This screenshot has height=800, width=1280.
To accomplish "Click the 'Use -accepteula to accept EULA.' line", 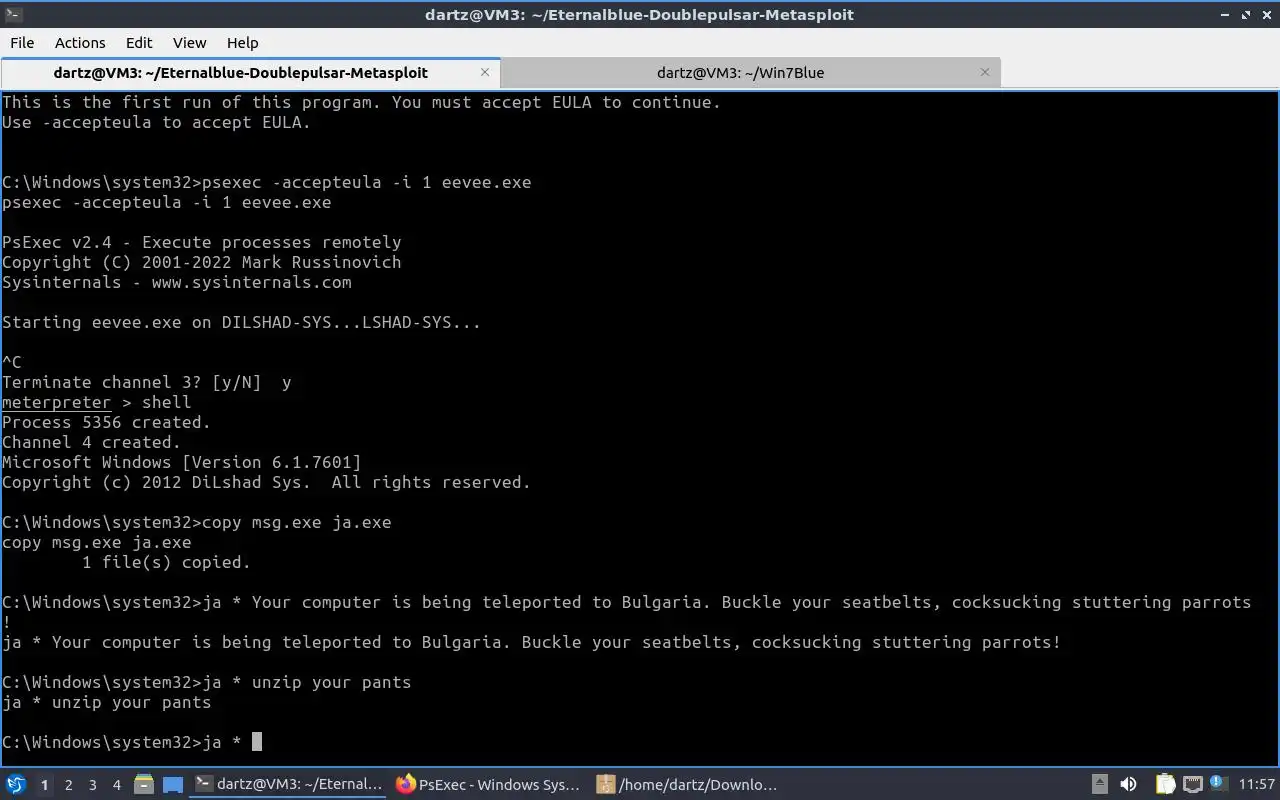I will pyautogui.click(x=157, y=122).
